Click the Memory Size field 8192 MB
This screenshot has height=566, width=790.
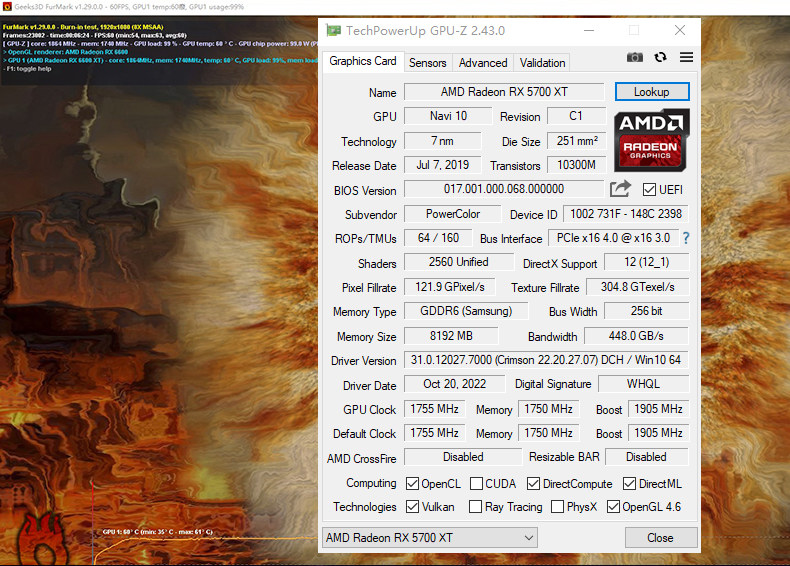coord(451,336)
